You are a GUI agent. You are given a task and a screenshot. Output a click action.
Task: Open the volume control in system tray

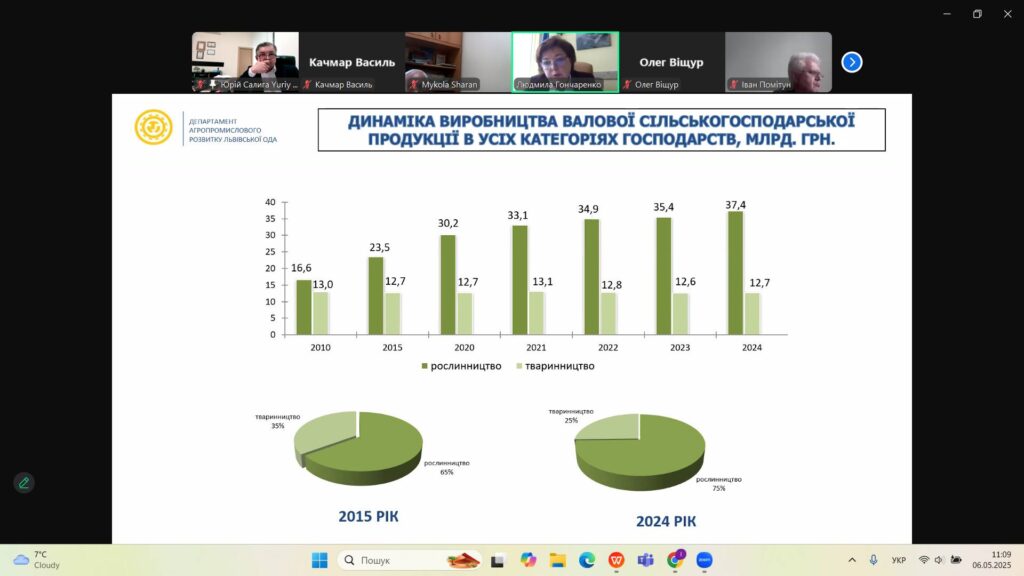click(x=940, y=560)
